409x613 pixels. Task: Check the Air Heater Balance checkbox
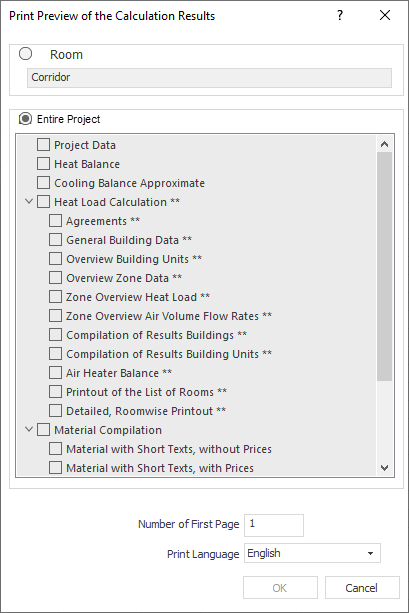coord(56,373)
